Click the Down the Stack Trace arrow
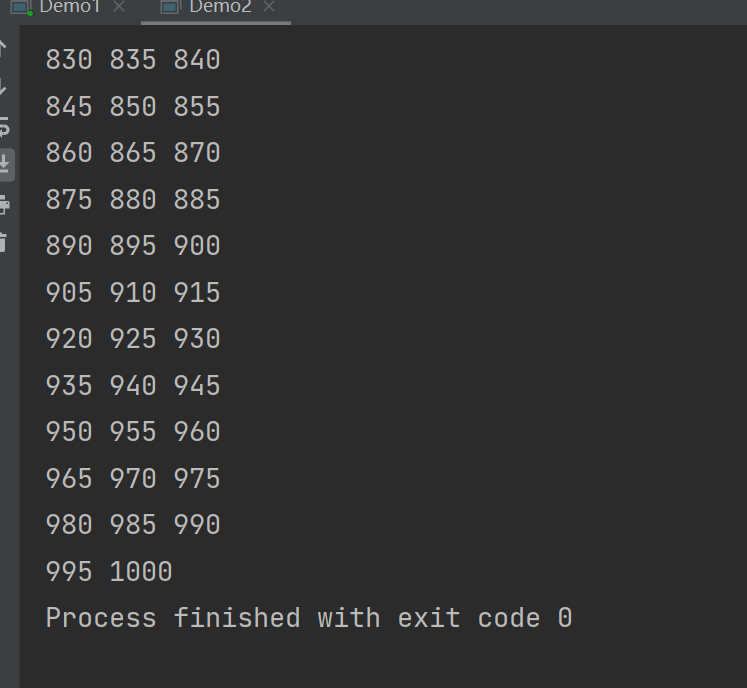This screenshot has height=688, width=747. [x=3, y=88]
